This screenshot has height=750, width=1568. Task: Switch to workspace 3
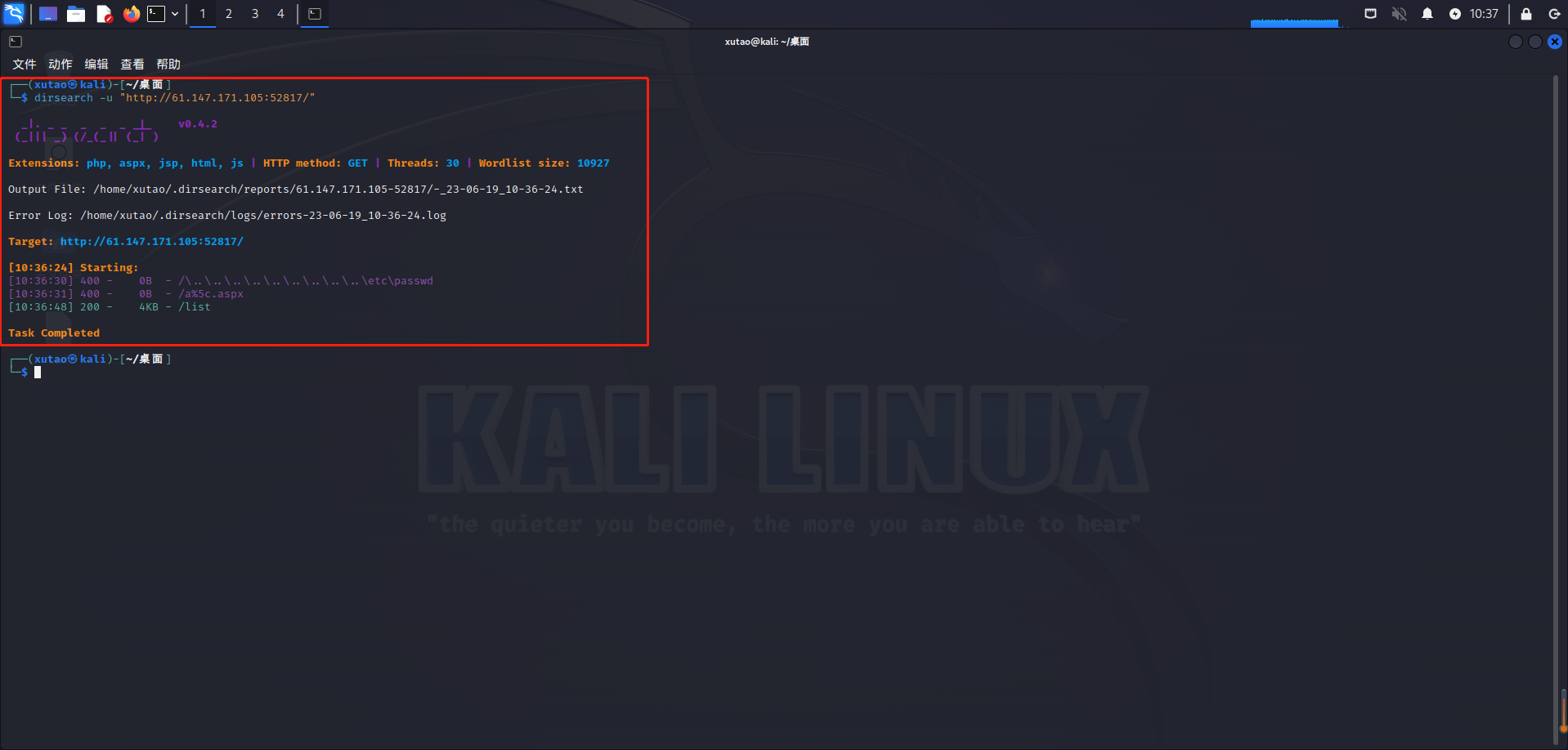click(255, 14)
